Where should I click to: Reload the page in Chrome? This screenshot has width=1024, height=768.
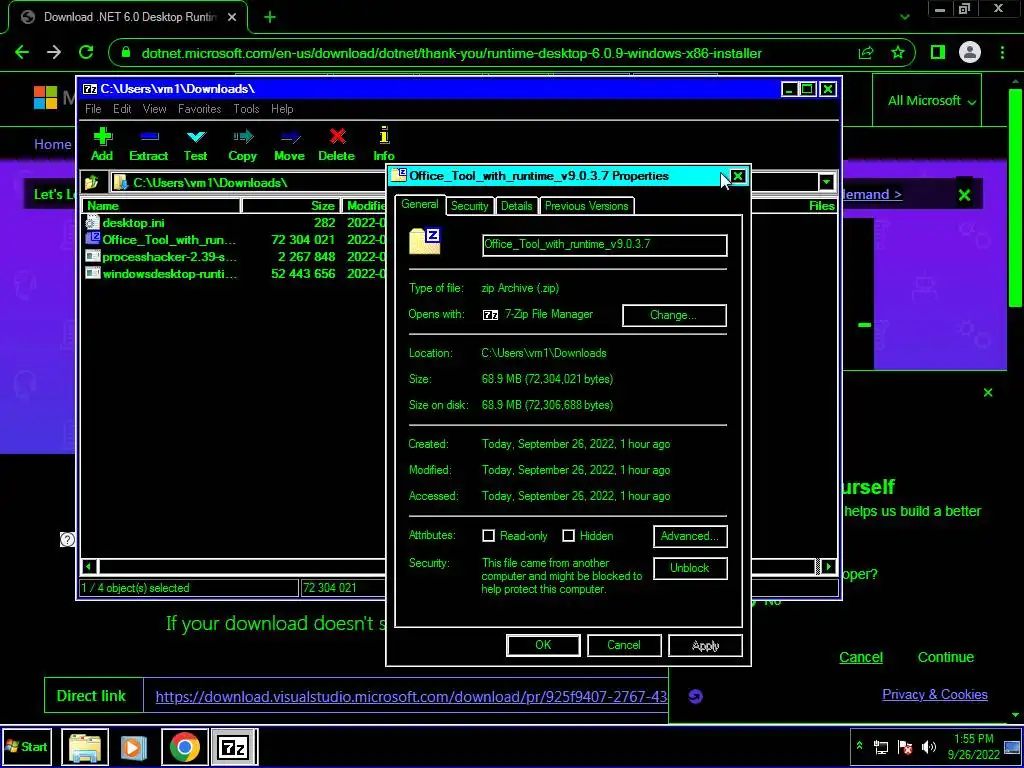pos(86,53)
